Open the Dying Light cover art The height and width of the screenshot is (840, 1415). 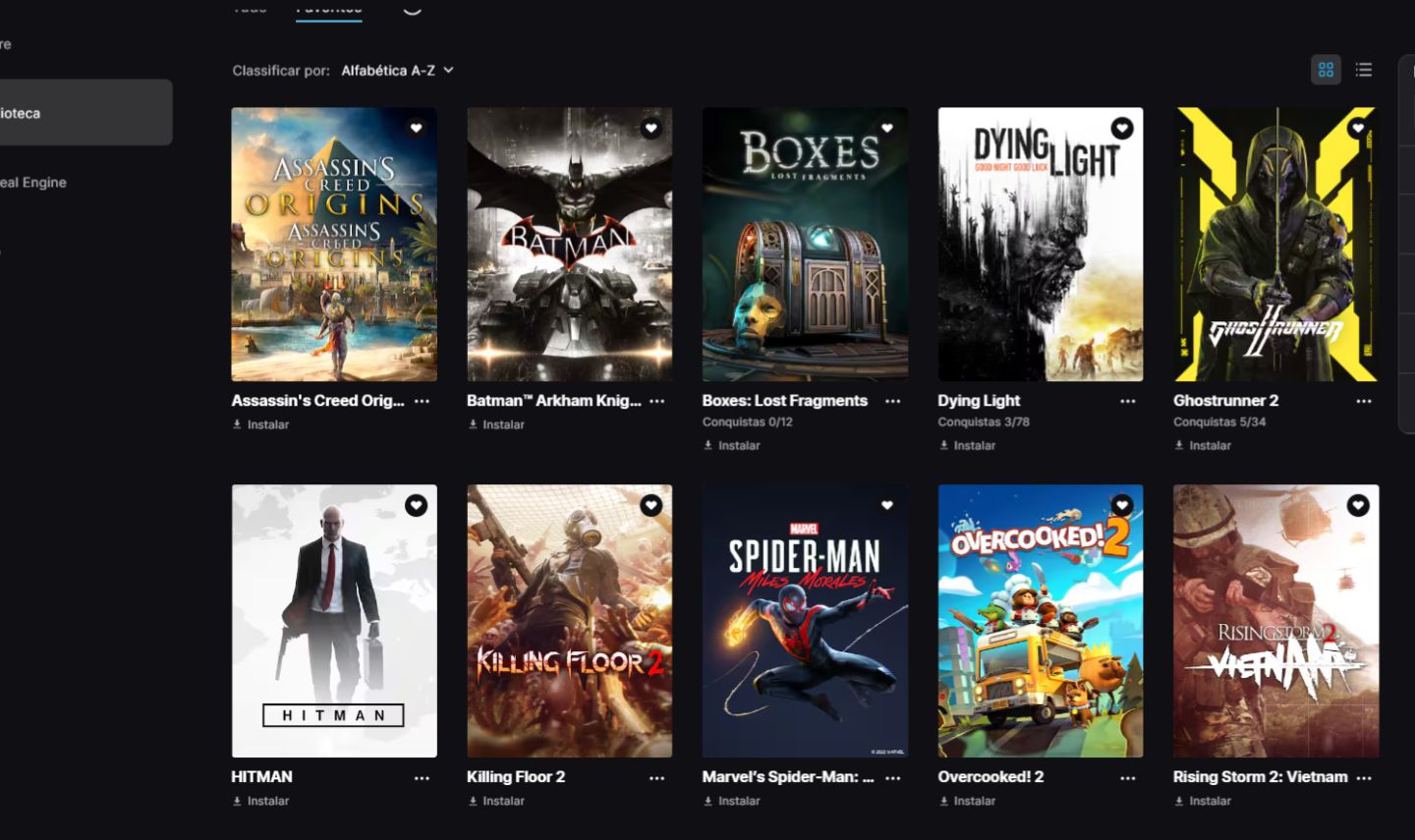pos(1041,244)
